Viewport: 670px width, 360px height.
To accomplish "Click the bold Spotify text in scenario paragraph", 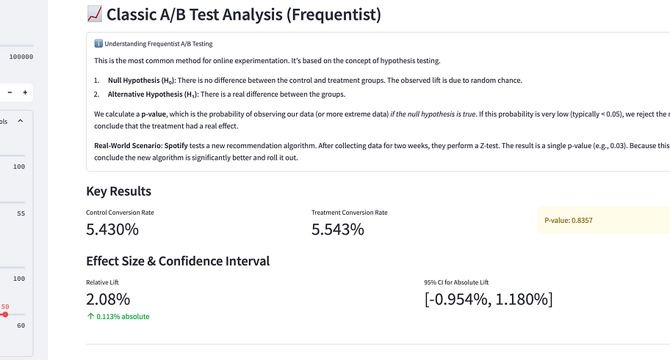I will pos(176,146).
